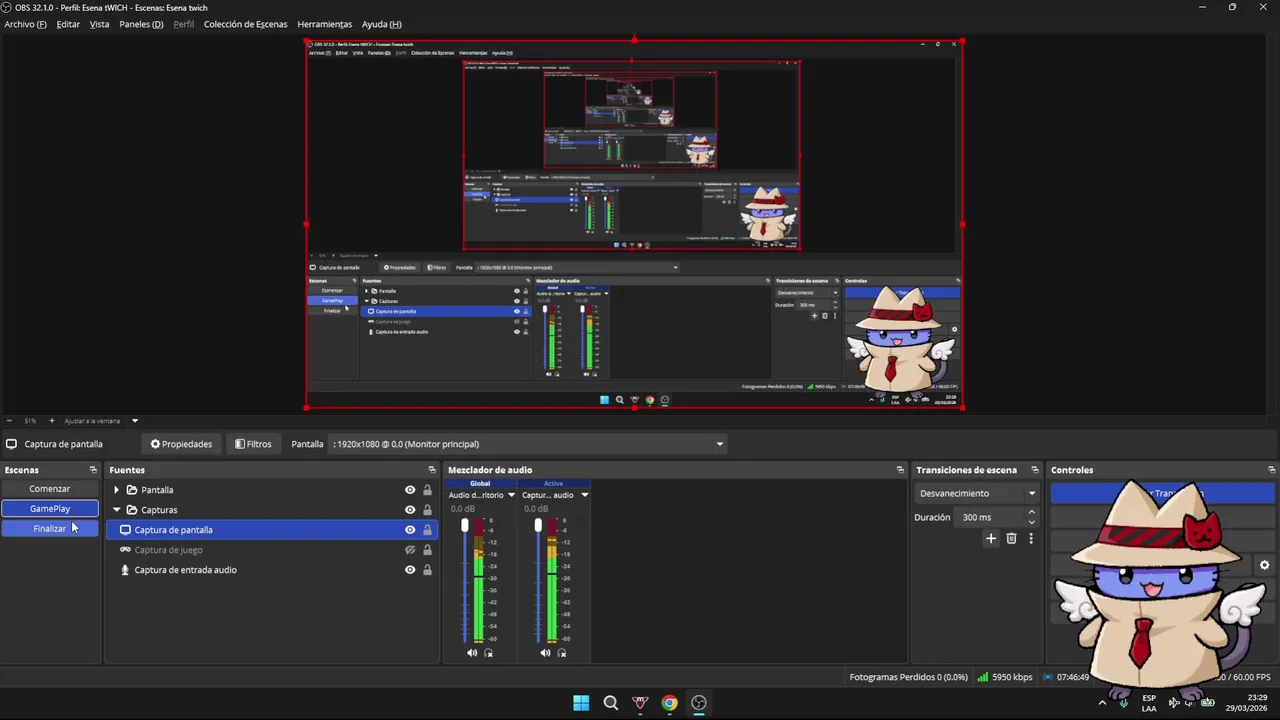Image resolution: width=1280 pixels, height=720 pixels.
Task: Open the Archivo menu
Action: click(x=25, y=24)
